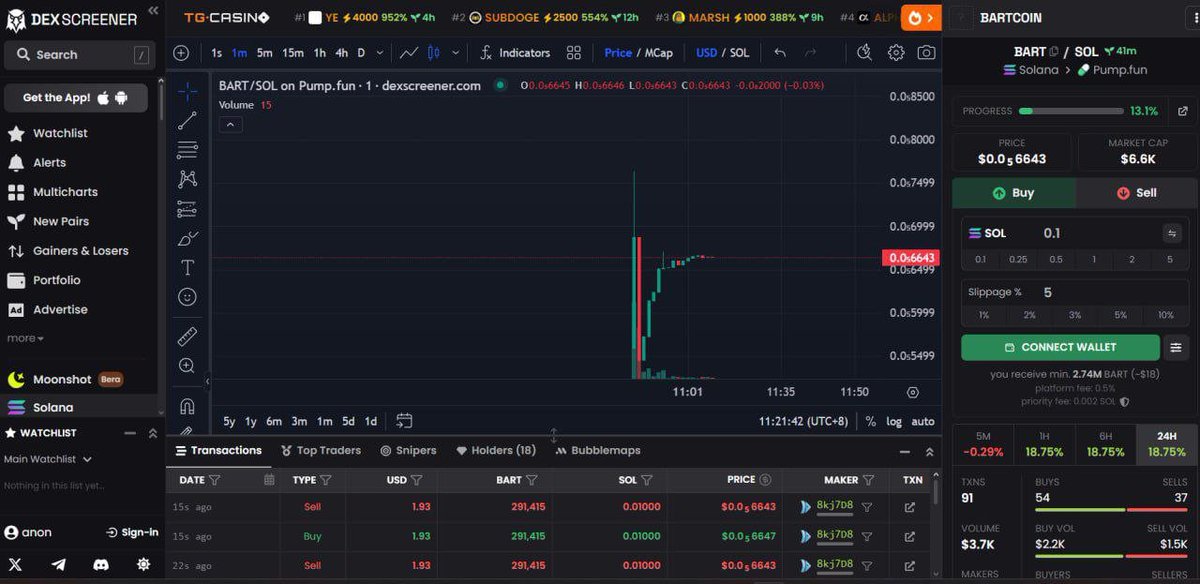Image resolution: width=1200 pixels, height=584 pixels.
Task: Select the 15m timeframe
Action: pos(293,52)
